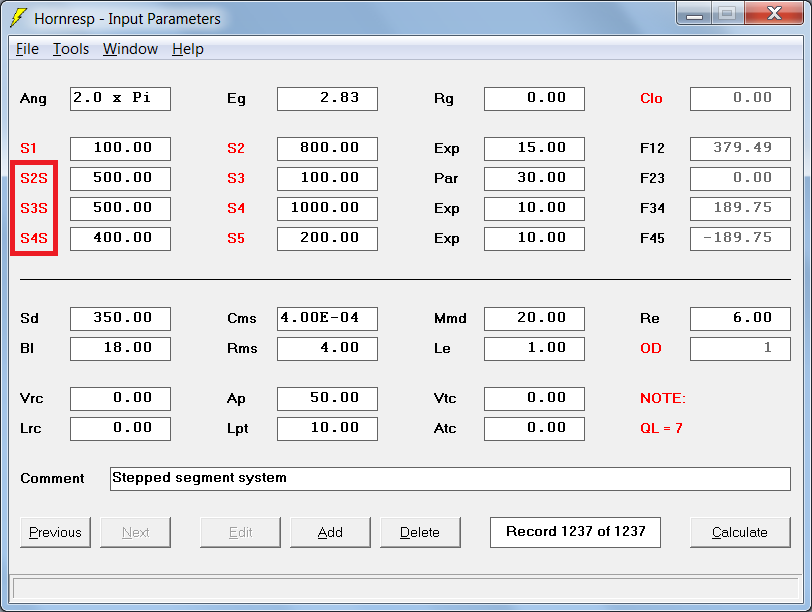Close the Hornresp window

pyautogui.click(x=774, y=13)
